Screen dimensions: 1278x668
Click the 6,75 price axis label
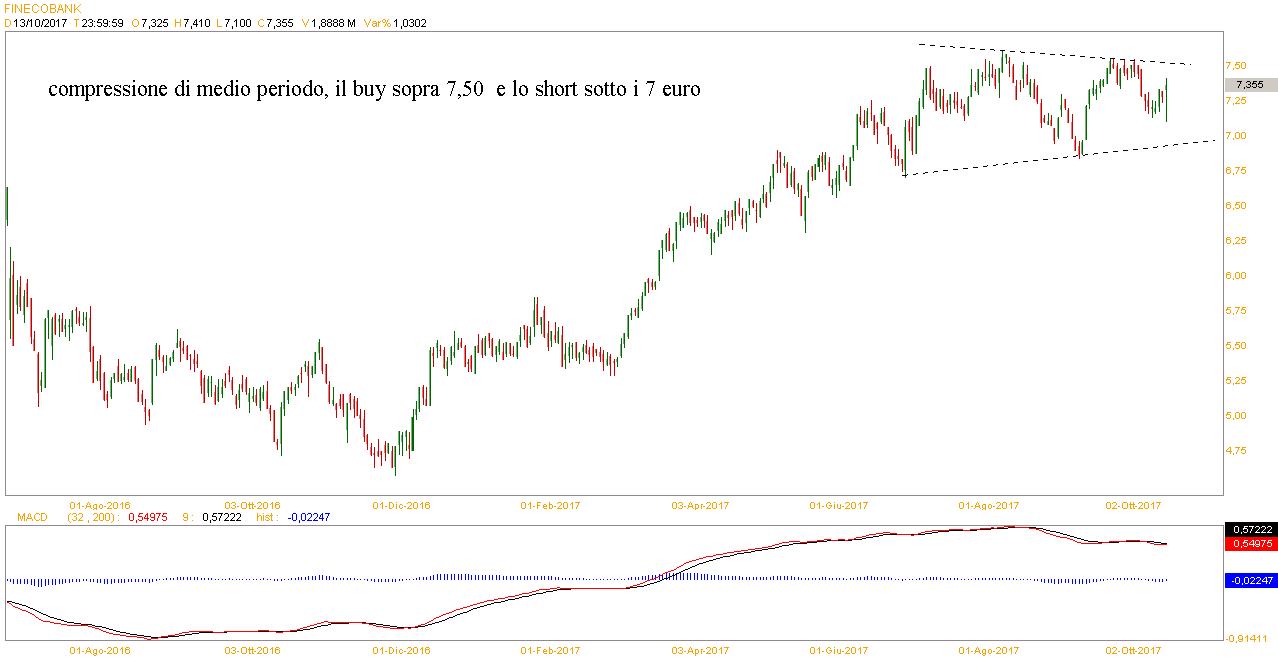(x=1236, y=171)
